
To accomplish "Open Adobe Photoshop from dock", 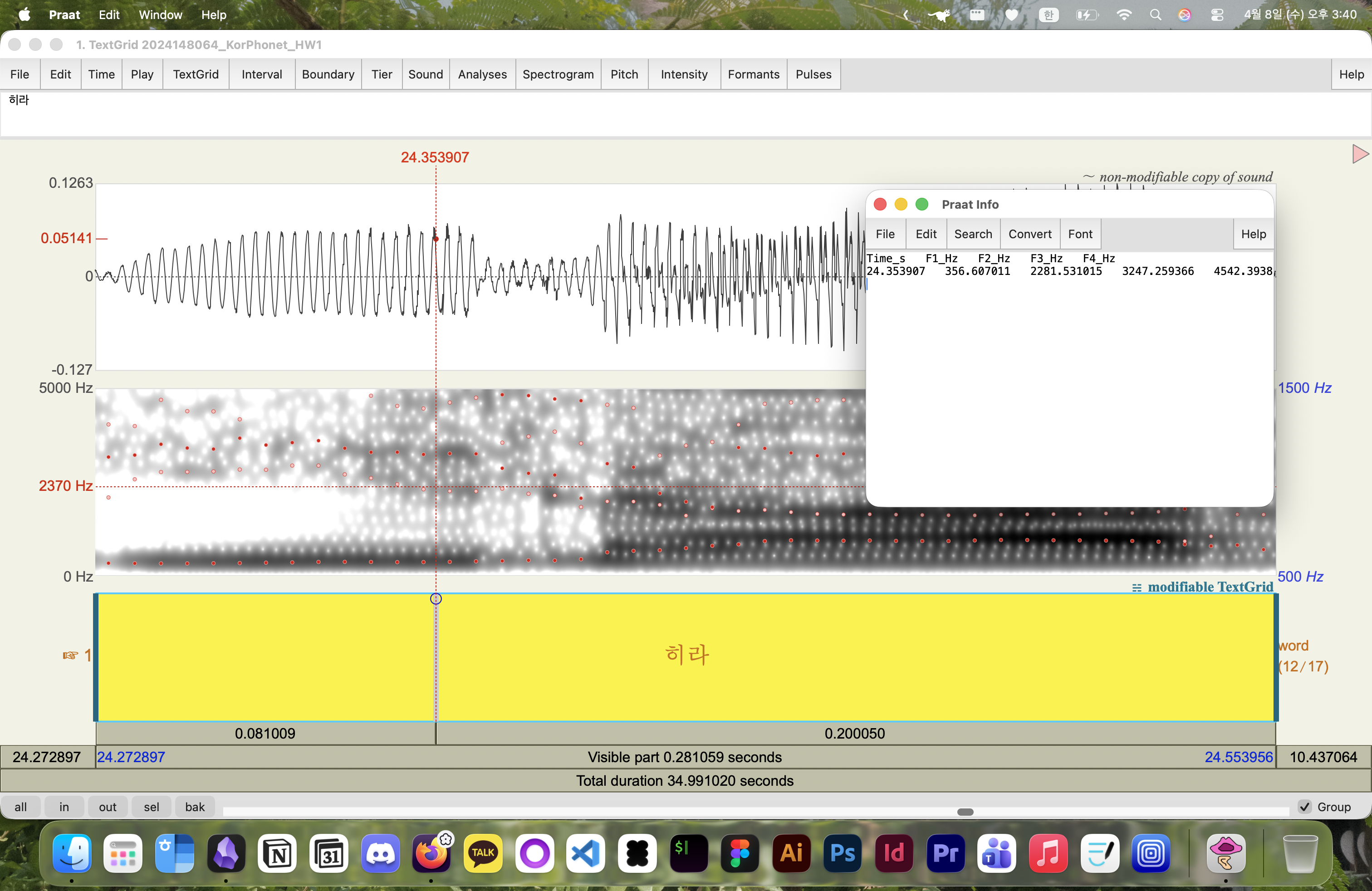I will pyautogui.click(x=843, y=852).
